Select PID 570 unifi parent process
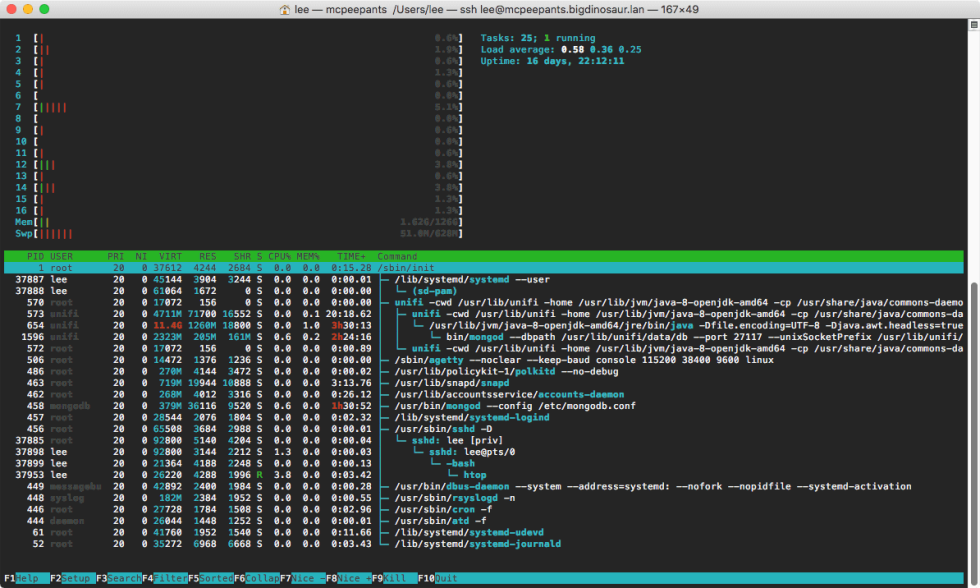The image size is (980, 588). click(x=484, y=302)
